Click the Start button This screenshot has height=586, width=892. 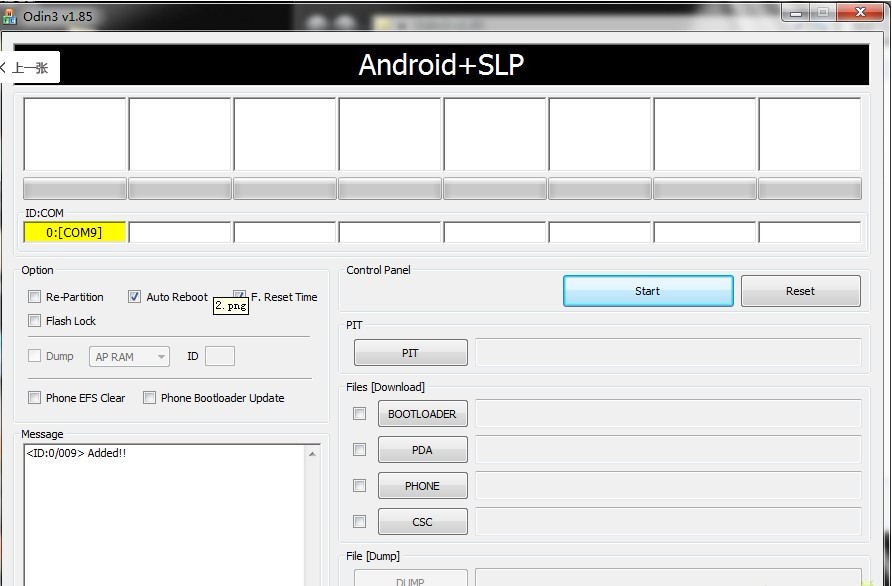coord(648,291)
